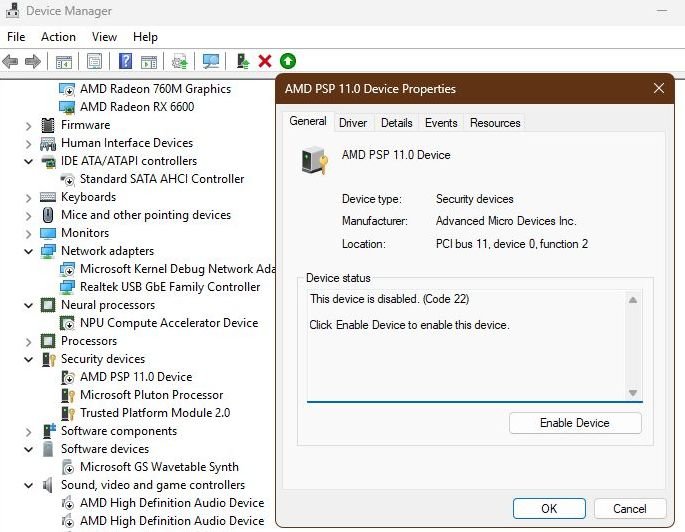Select NPU Compute Accelerator Device item
The image size is (685, 532).
pos(169,323)
